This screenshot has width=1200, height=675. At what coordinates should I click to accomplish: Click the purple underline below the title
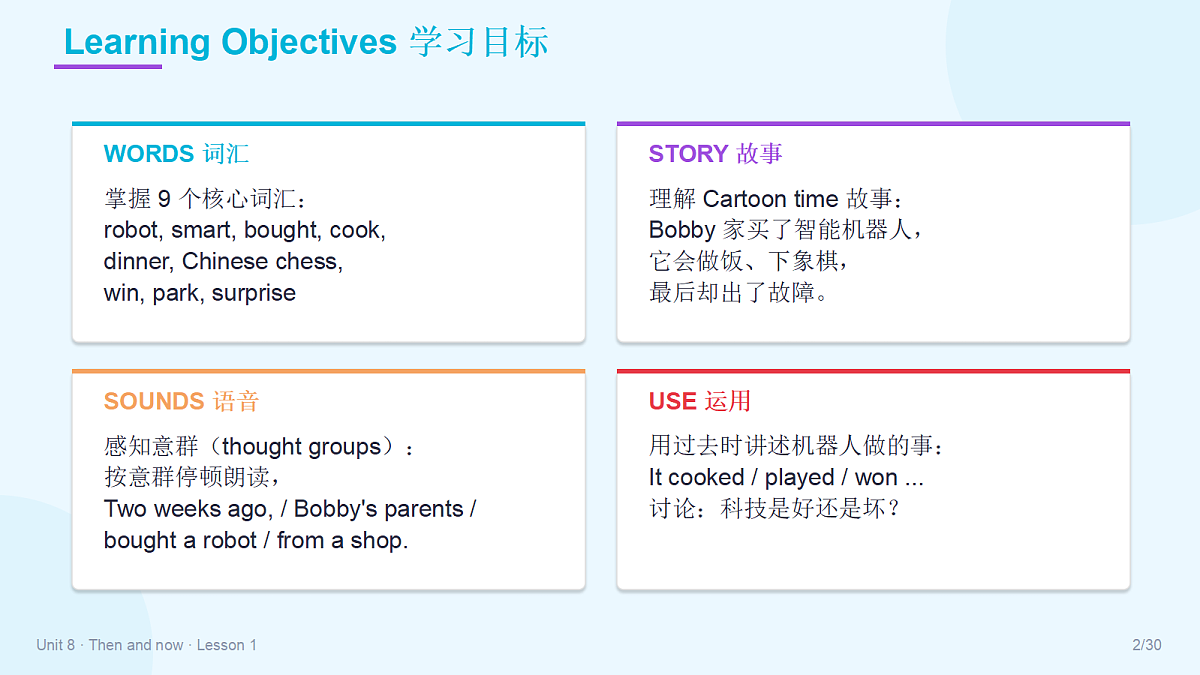(108, 67)
